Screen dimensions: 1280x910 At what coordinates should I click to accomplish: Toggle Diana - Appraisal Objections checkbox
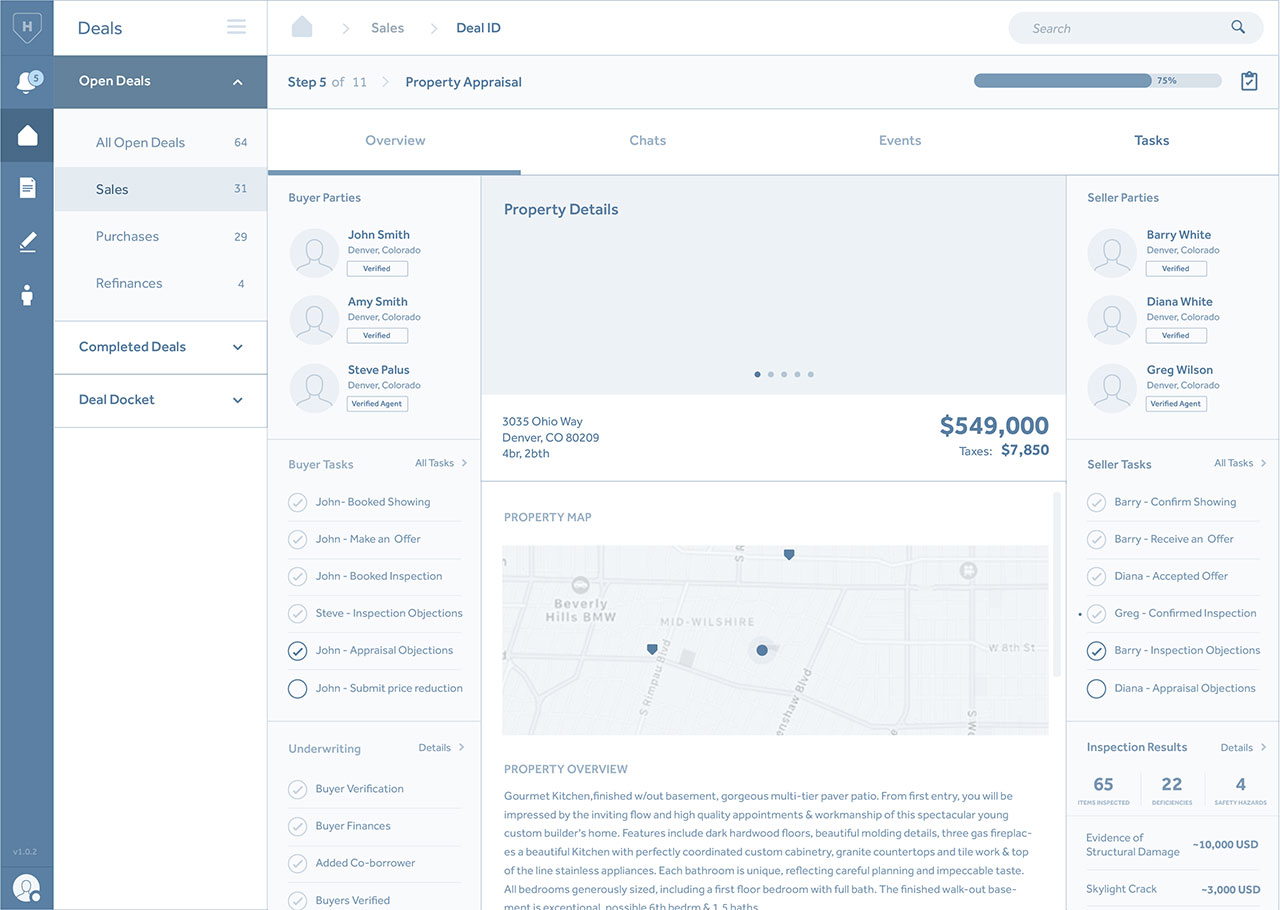[1096, 688]
